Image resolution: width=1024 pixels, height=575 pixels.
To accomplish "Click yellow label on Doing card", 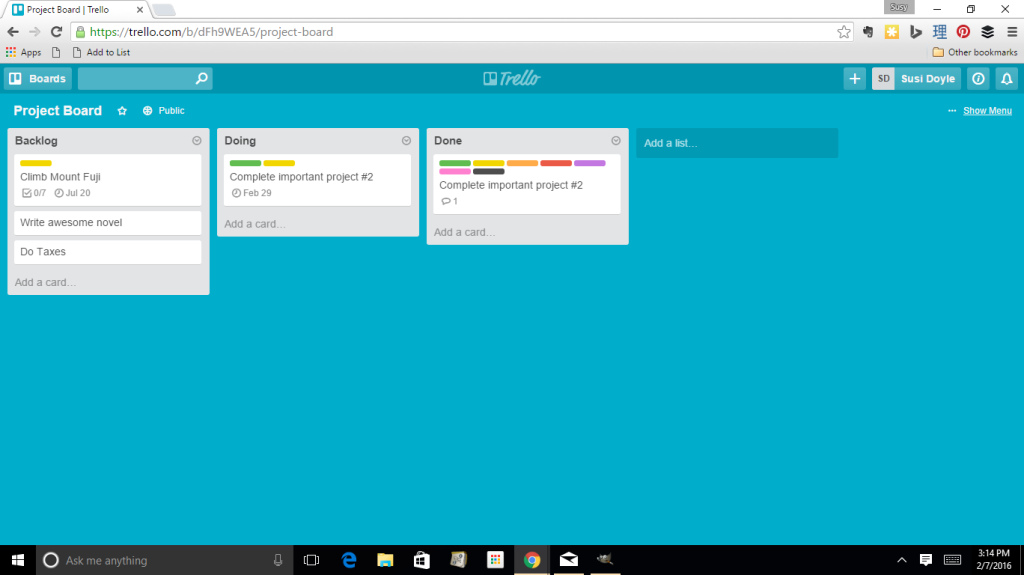I will coord(280,163).
